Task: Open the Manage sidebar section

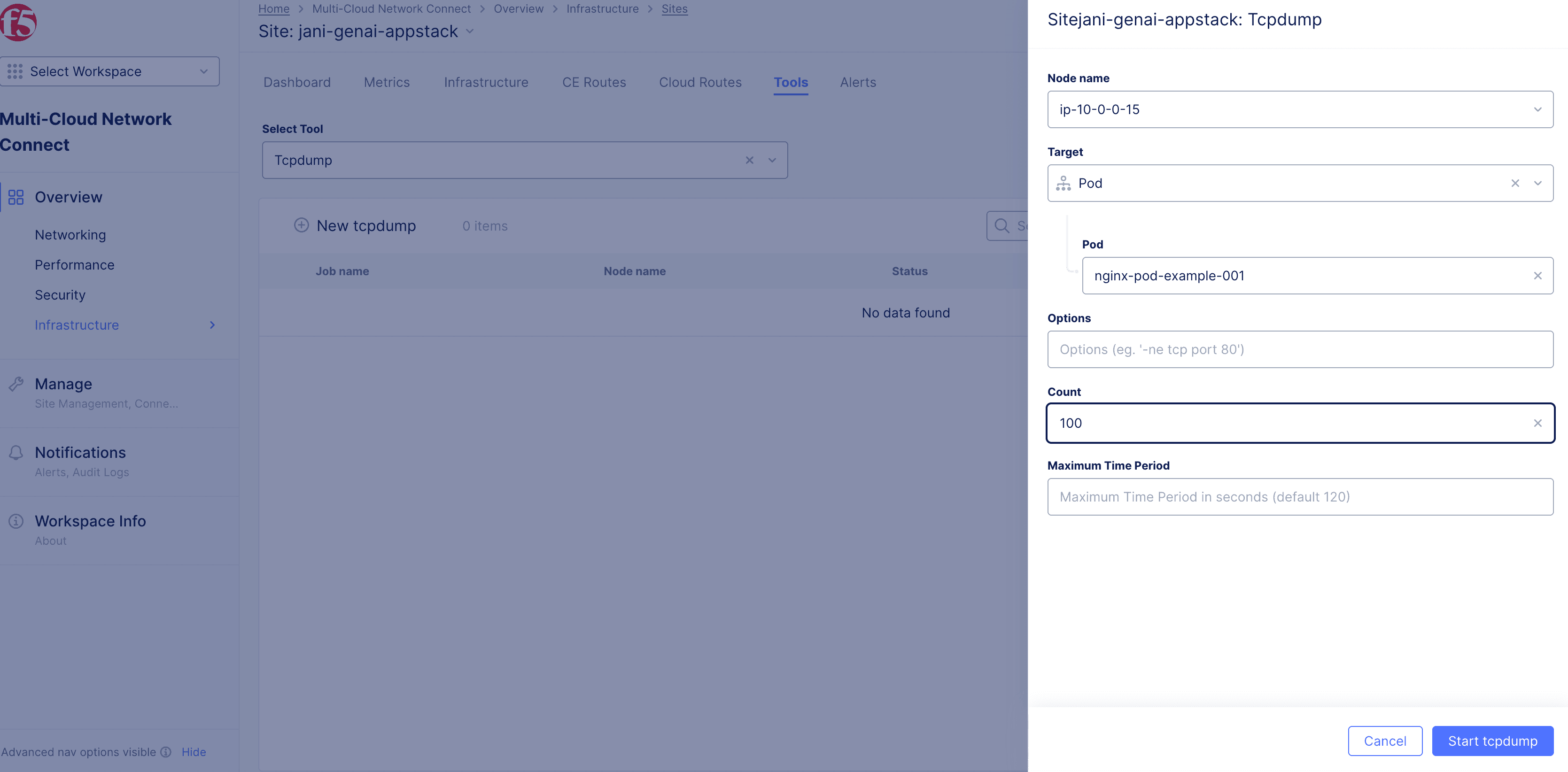Action: tap(63, 384)
